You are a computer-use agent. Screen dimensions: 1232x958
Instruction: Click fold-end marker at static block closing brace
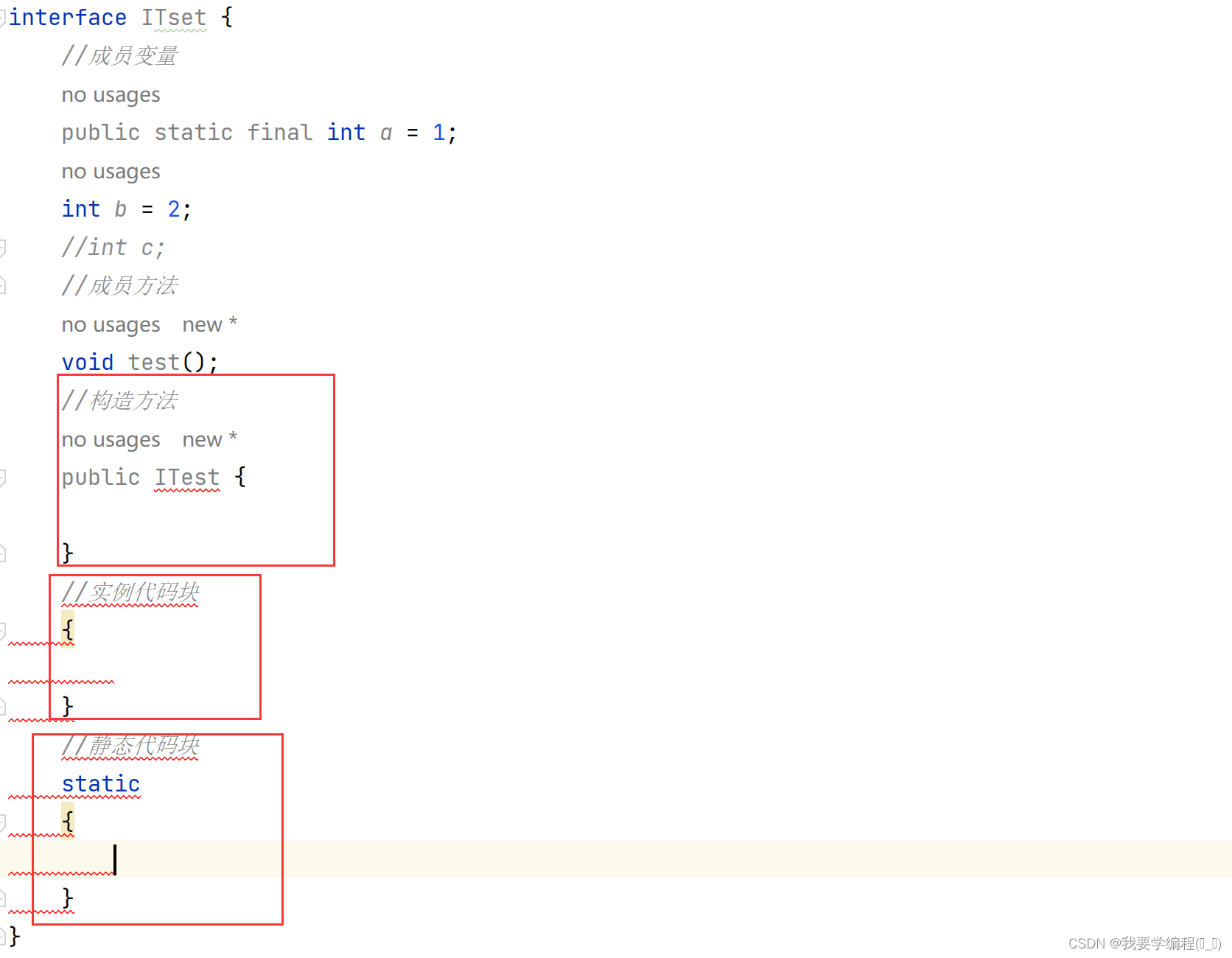2,898
